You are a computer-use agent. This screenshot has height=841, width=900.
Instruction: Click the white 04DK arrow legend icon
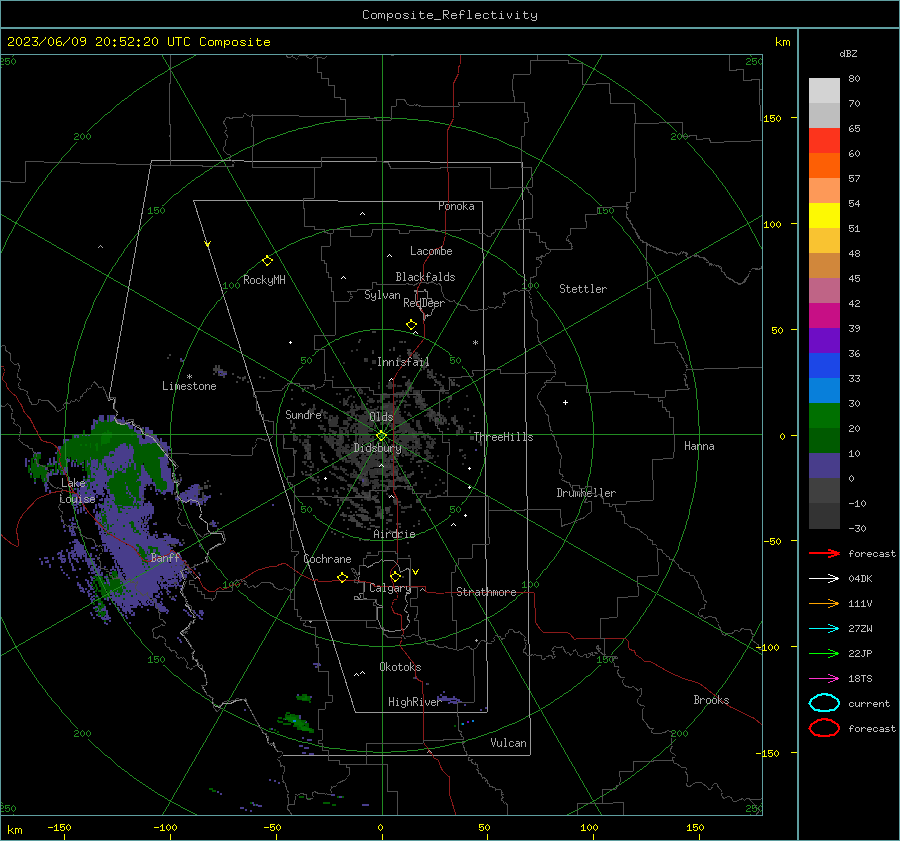(824, 579)
